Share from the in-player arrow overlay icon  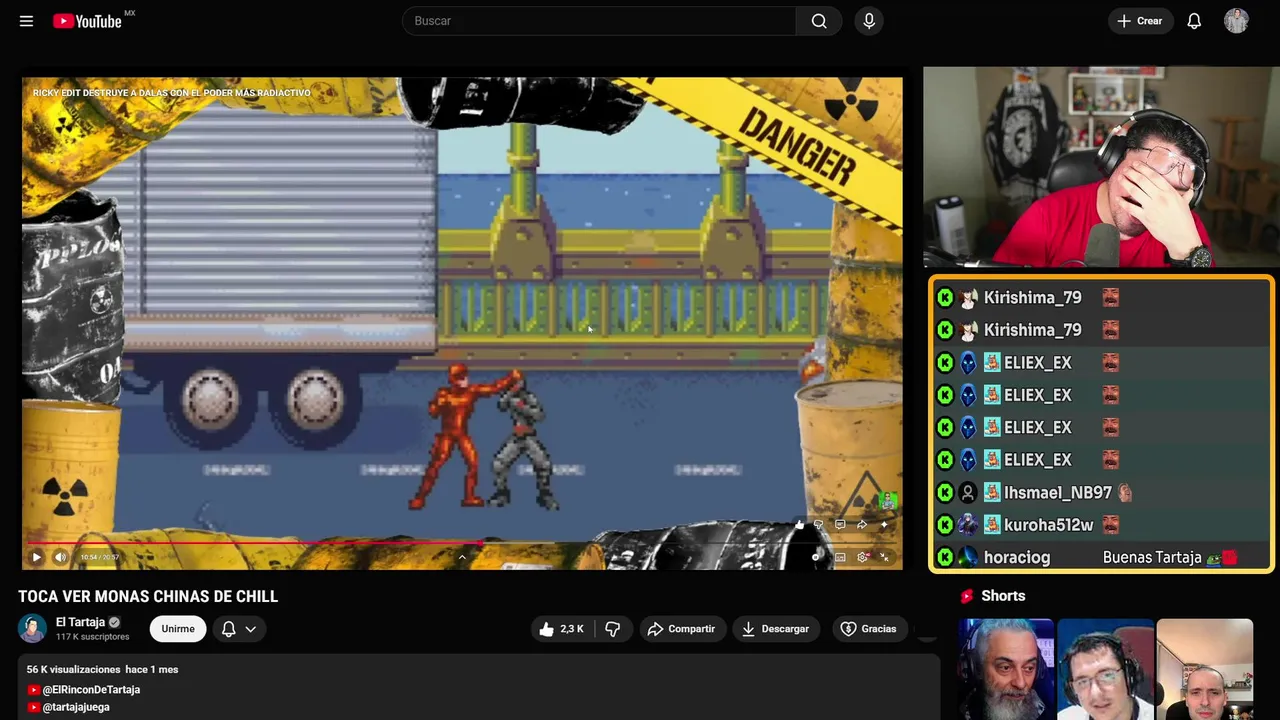pyautogui.click(x=862, y=524)
